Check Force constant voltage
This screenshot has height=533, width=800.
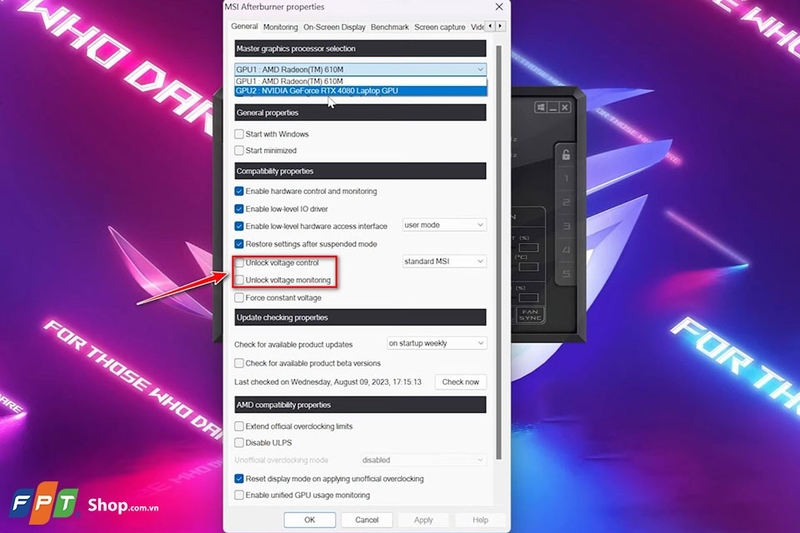click(239, 297)
